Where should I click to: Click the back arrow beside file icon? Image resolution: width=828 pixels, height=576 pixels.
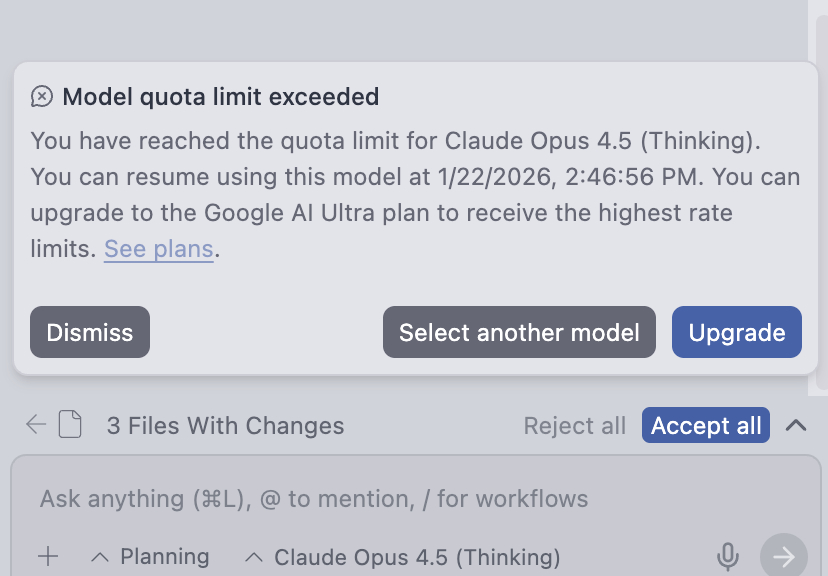click(x=36, y=426)
